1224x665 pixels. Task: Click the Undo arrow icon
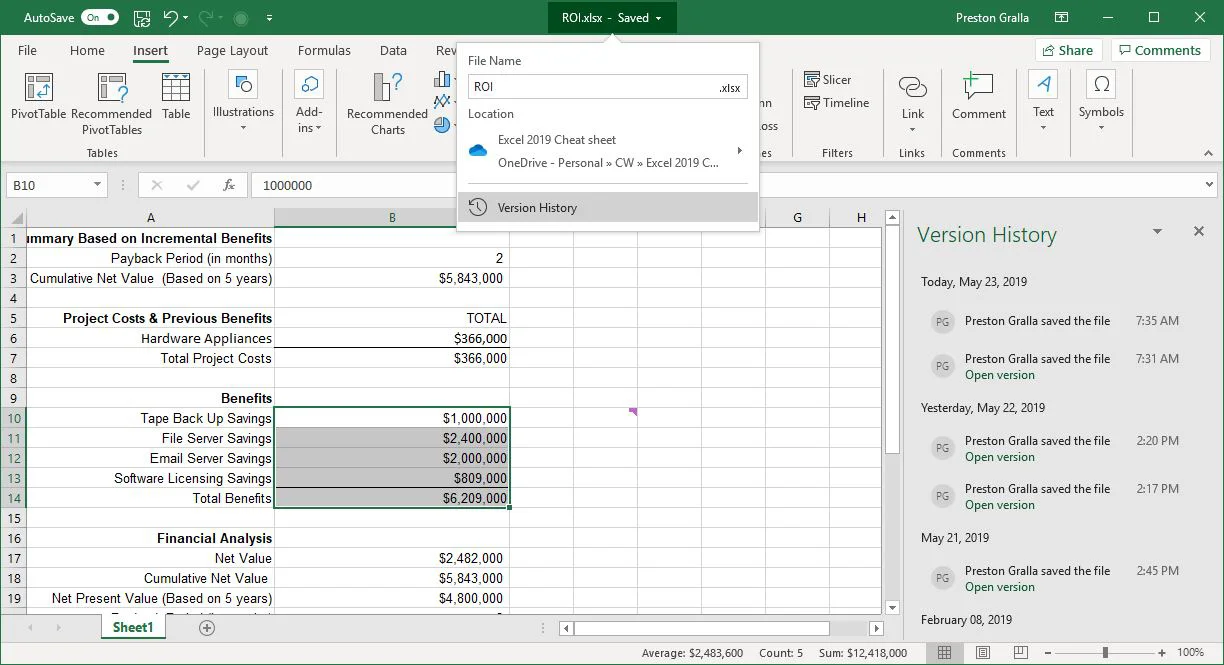(171, 18)
